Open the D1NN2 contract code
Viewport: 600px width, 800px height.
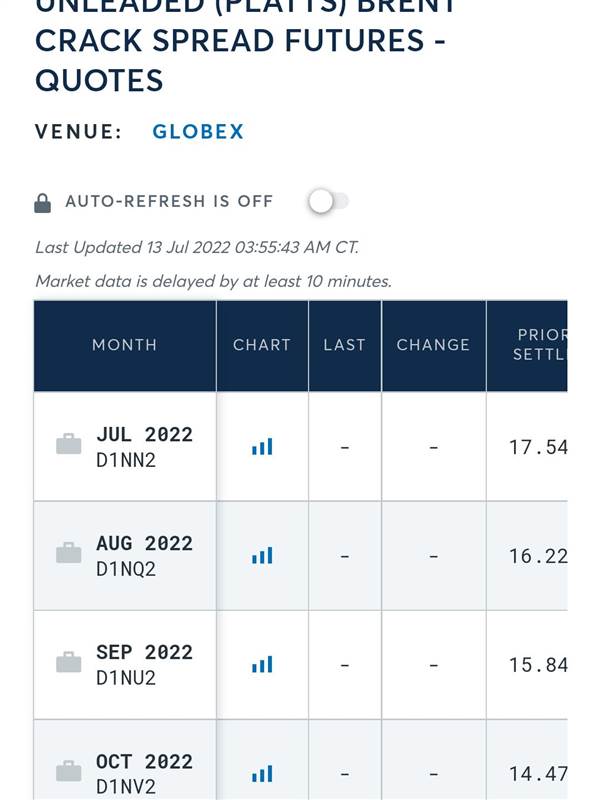pyautogui.click(x=126, y=460)
